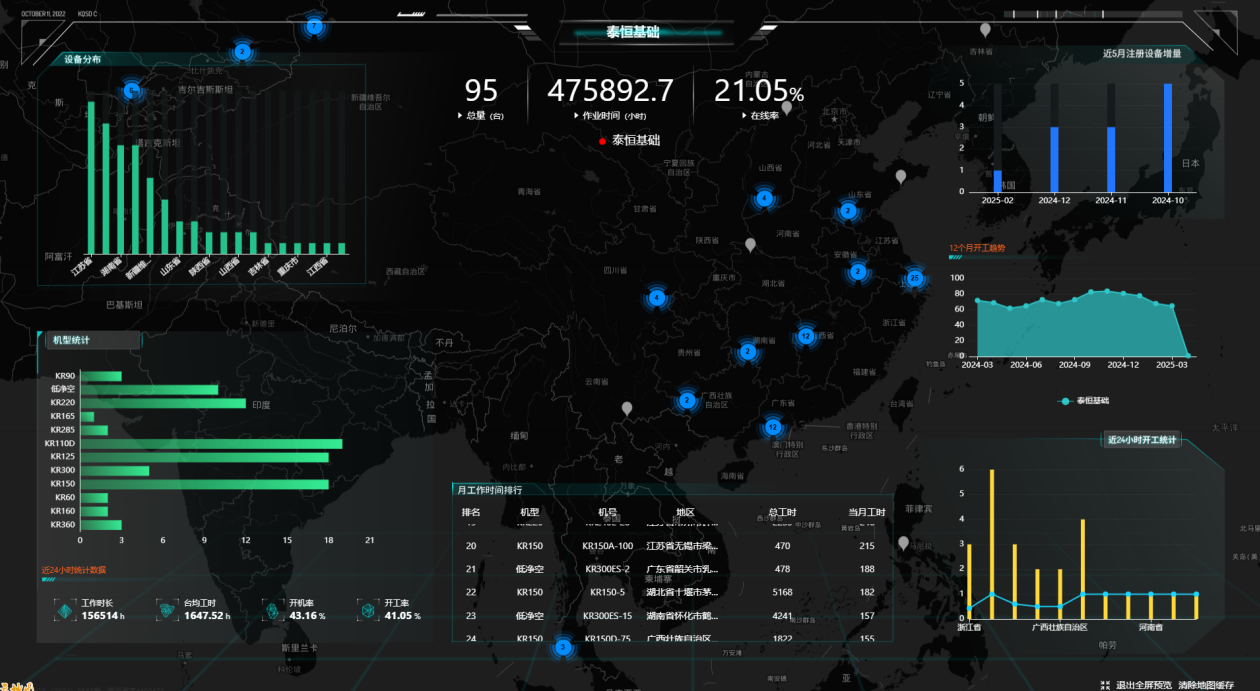Select table cell KR150-5
The image size is (1260, 691).
click(608, 592)
